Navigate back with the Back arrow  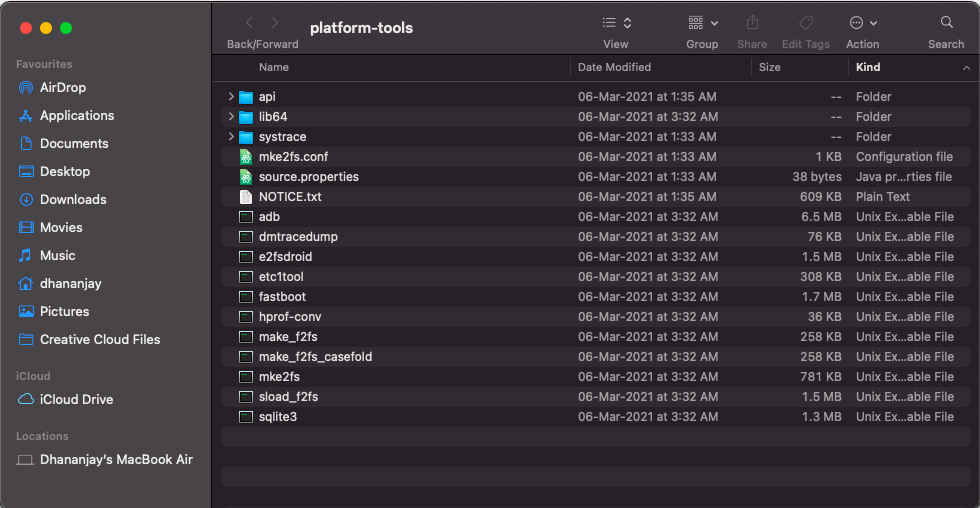(x=249, y=23)
